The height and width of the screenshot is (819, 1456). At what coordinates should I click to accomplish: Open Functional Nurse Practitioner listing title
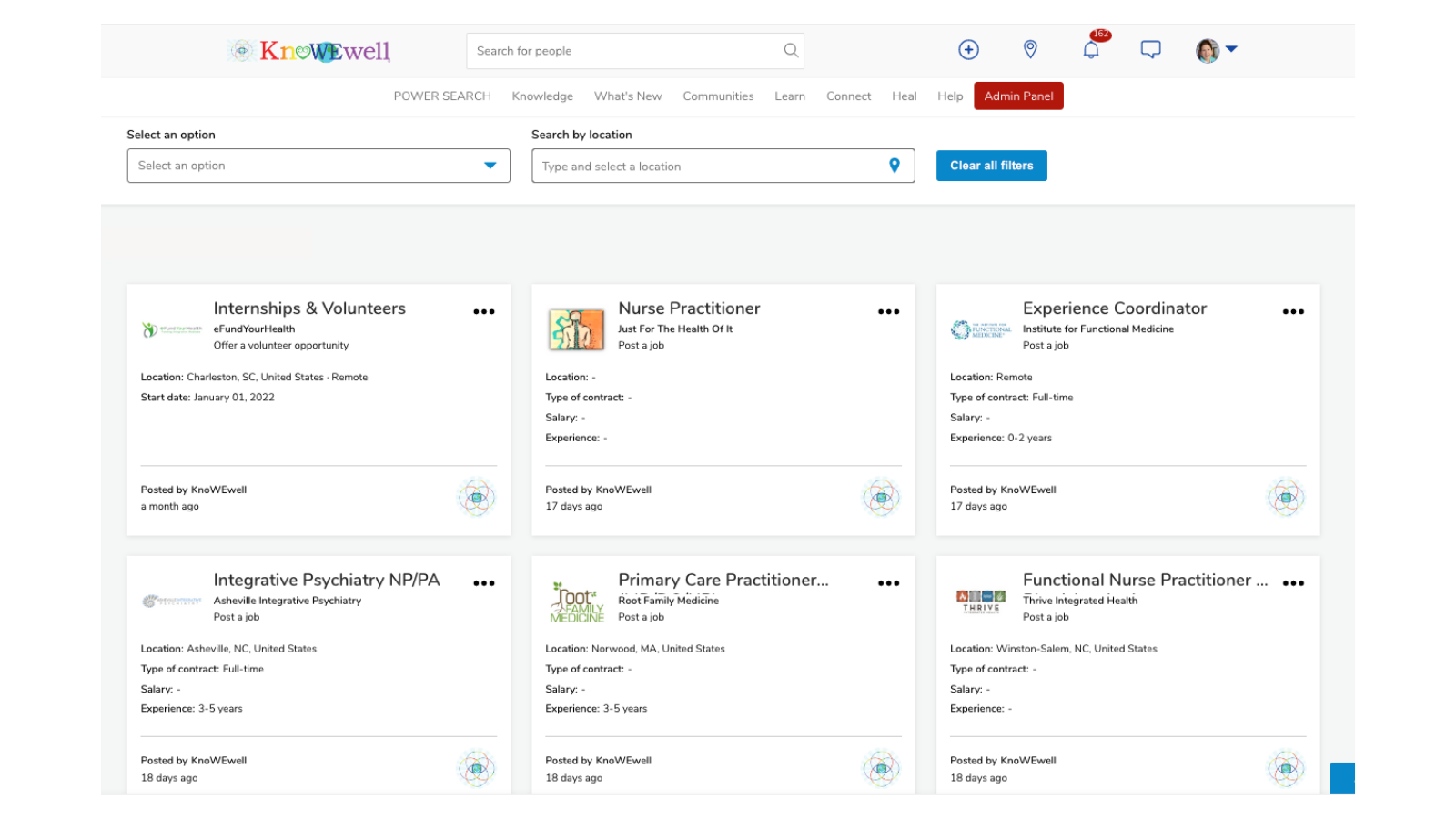pos(1146,580)
